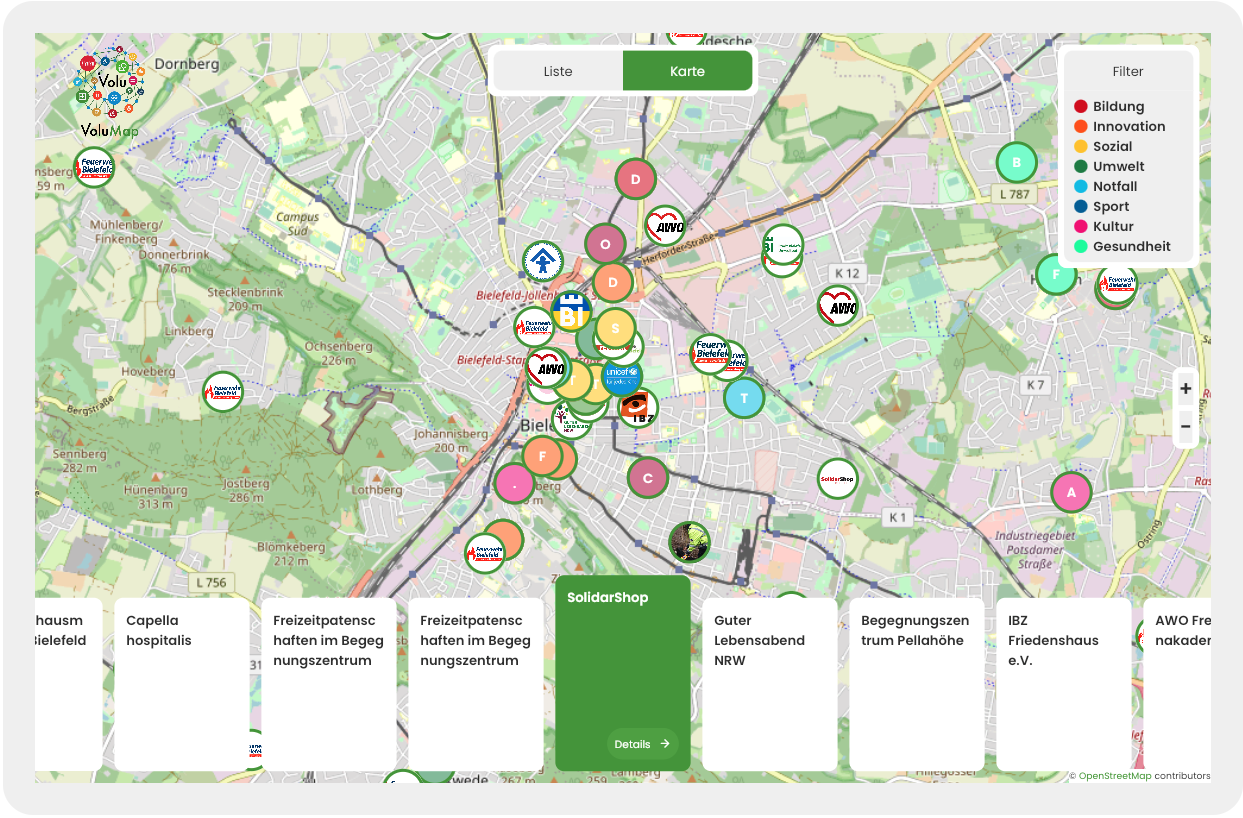Open SolidarShop Details button
Image resolution: width=1243 pixels, height=818 pixels.
point(642,744)
